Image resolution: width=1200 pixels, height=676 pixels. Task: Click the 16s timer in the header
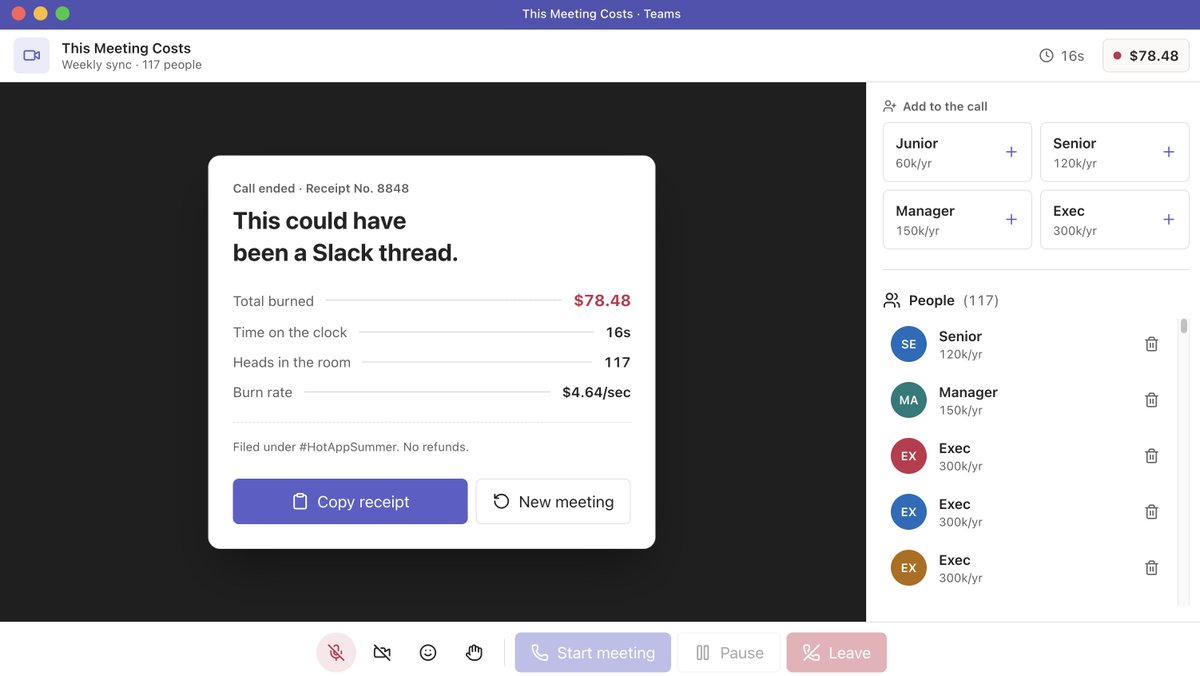pos(1073,56)
